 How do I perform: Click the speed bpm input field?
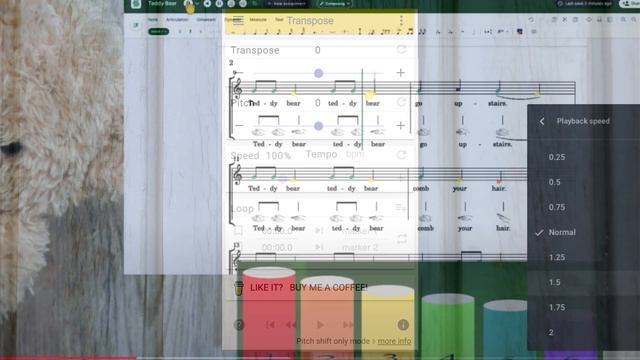tap(355, 154)
